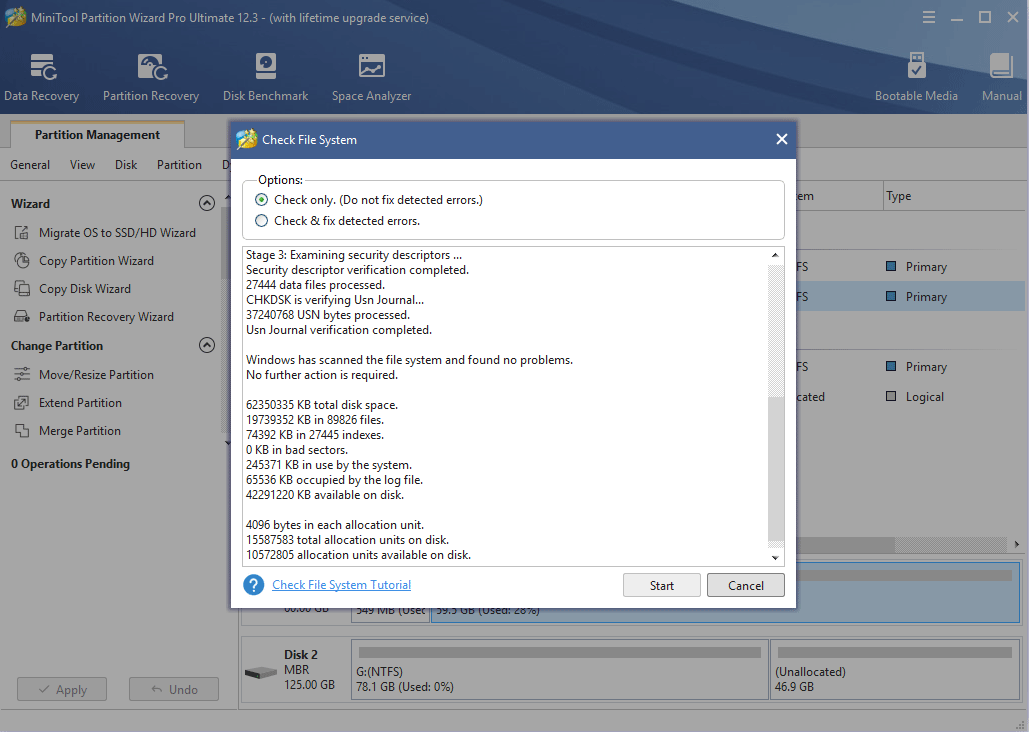Open the hamburger menu in title bar
This screenshot has width=1029, height=732.
pos(929,17)
